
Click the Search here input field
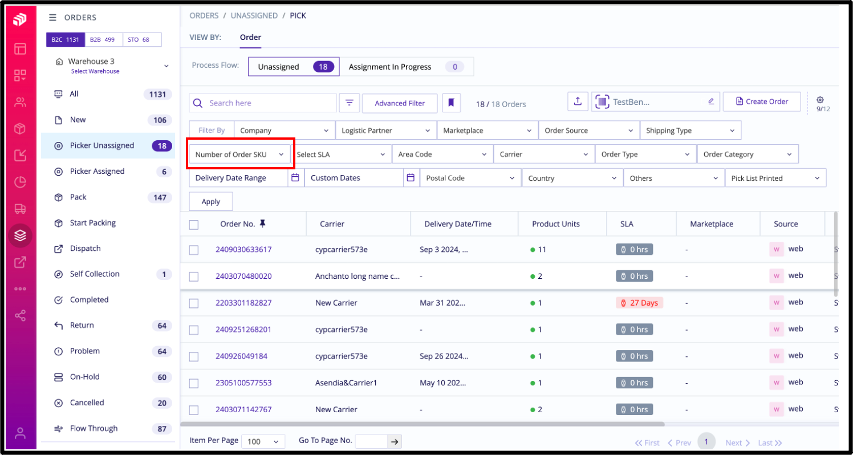pos(270,102)
